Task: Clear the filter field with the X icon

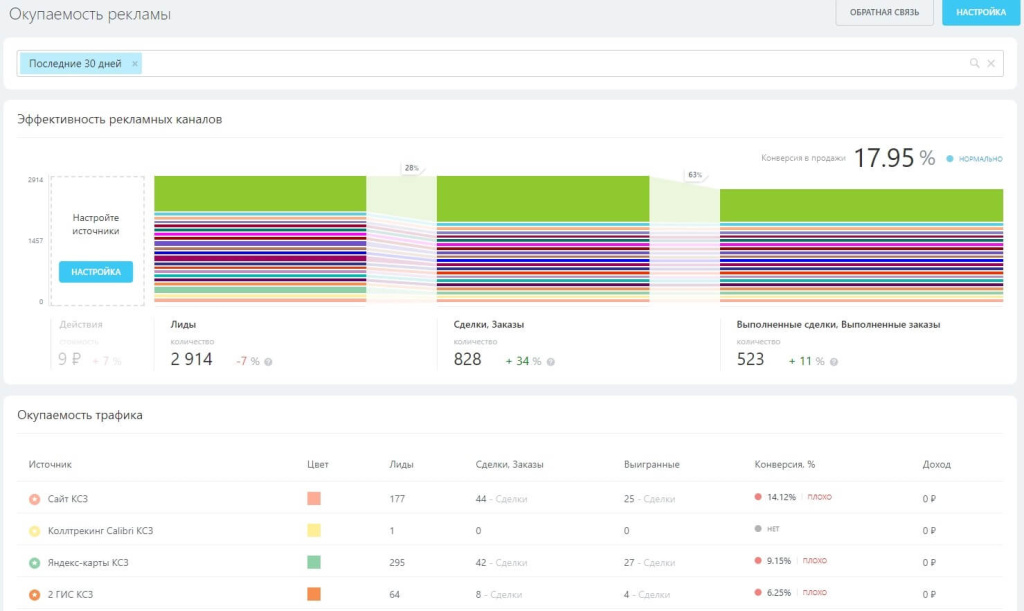Action: tap(991, 64)
